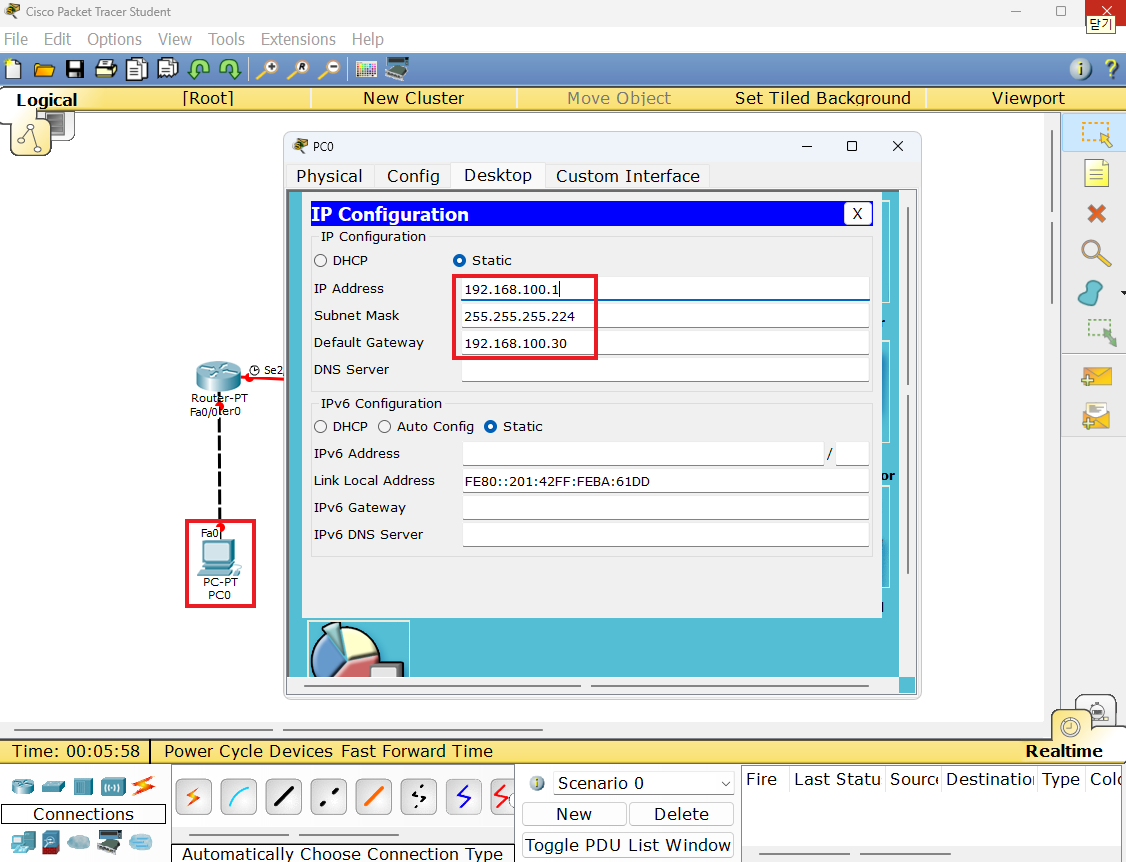Pick the Phone cable connection
Viewport: 1126px width, 862px height.
pyautogui.click(x=419, y=797)
